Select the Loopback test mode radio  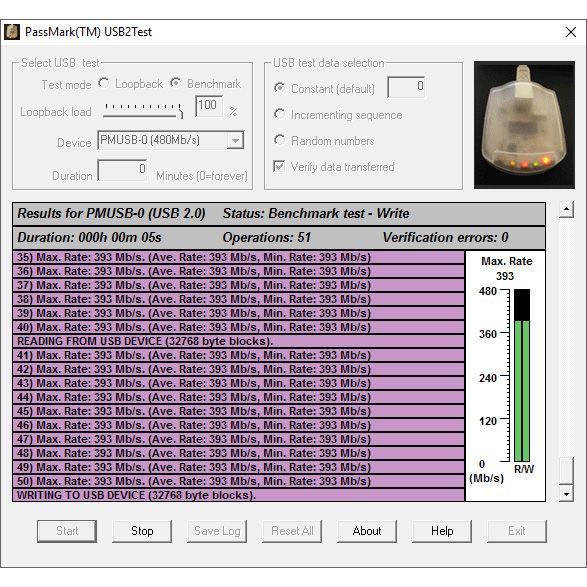[103, 83]
